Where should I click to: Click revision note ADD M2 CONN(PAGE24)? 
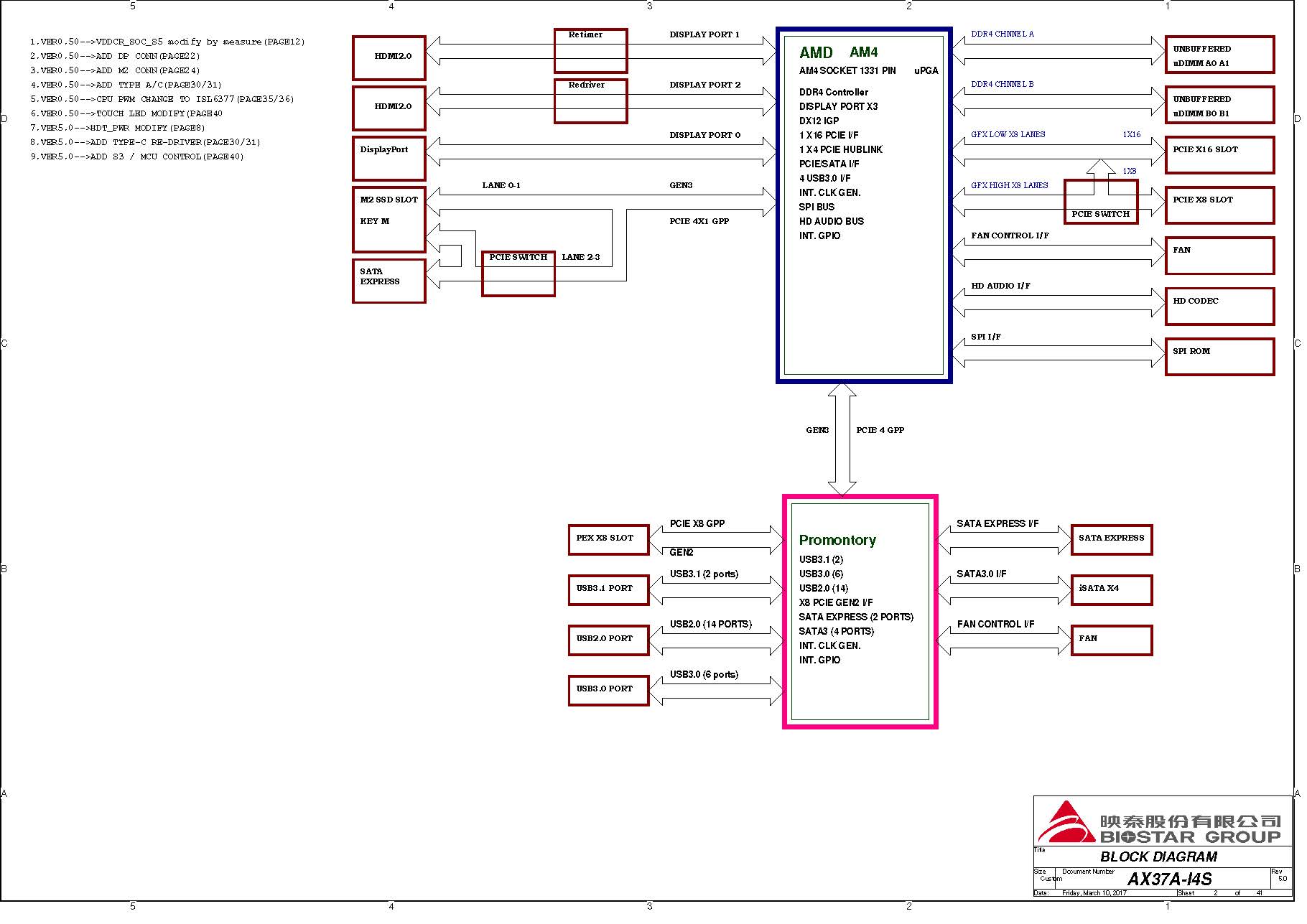(x=115, y=70)
